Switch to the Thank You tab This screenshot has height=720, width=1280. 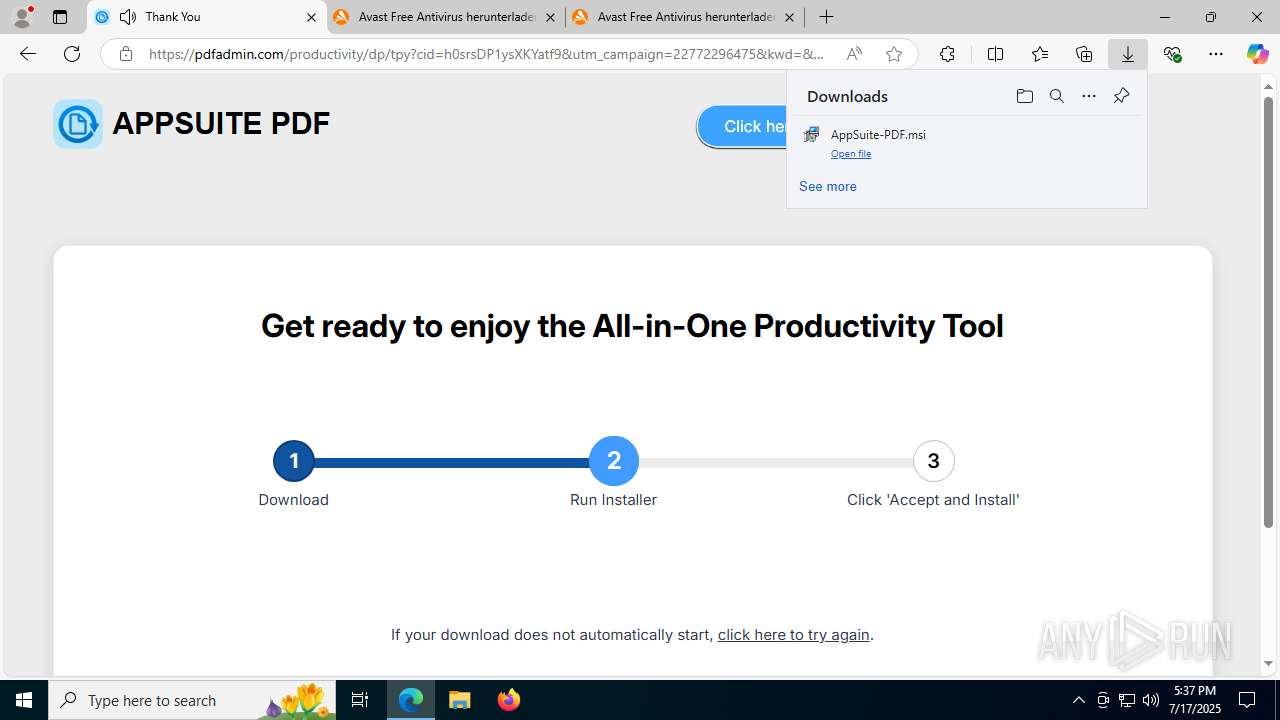(207, 17)
